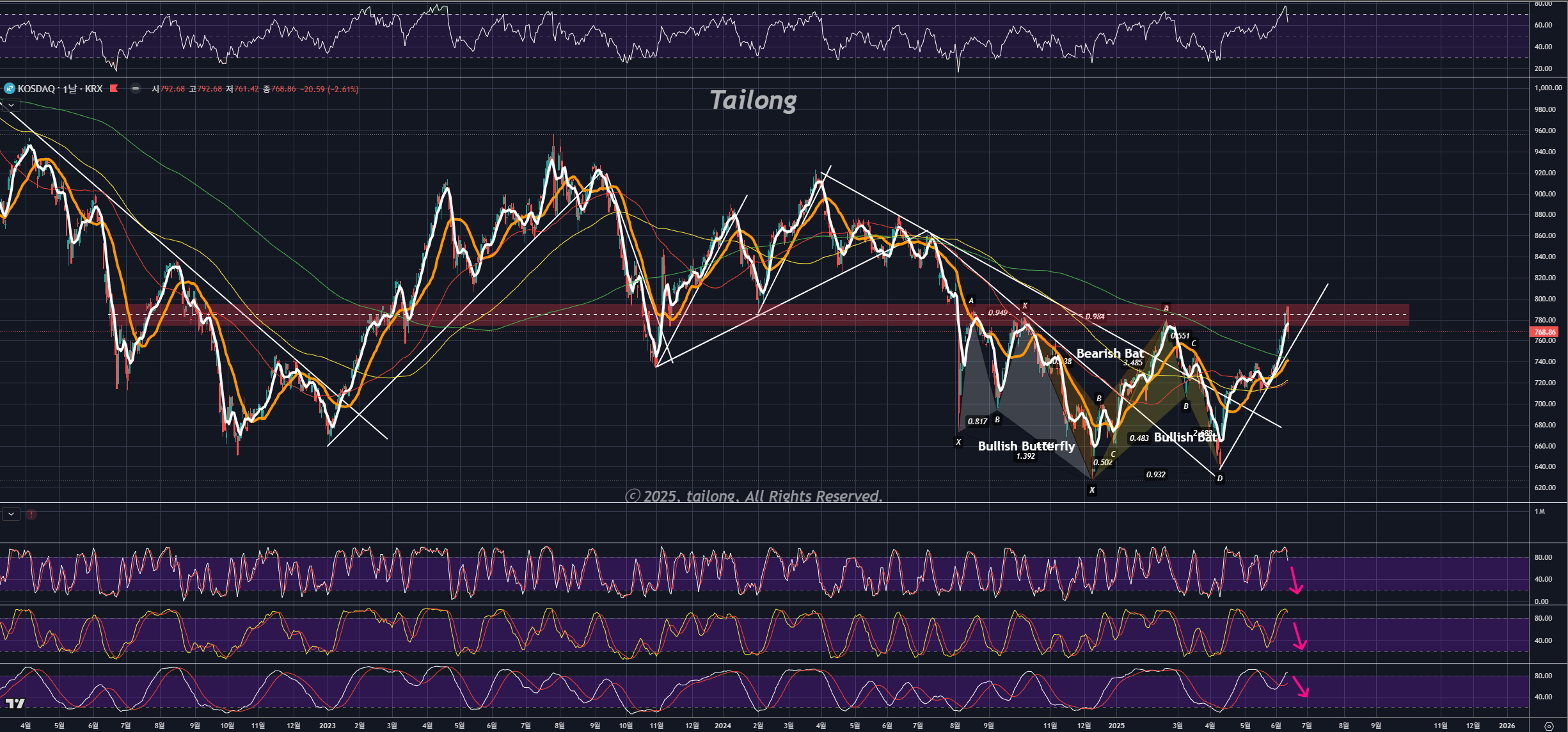Expand volume pane legend chevron
This screenshot has width=1568, height=732.
click(11, 514)
